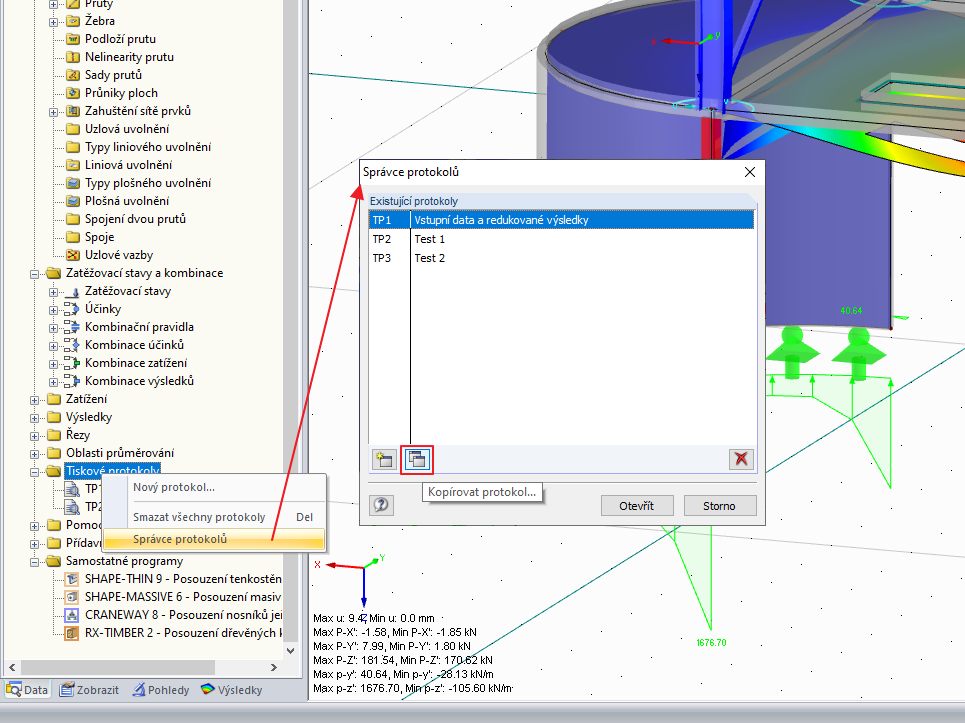Collapse the Tiskové protokoly folder

point(34,472)
